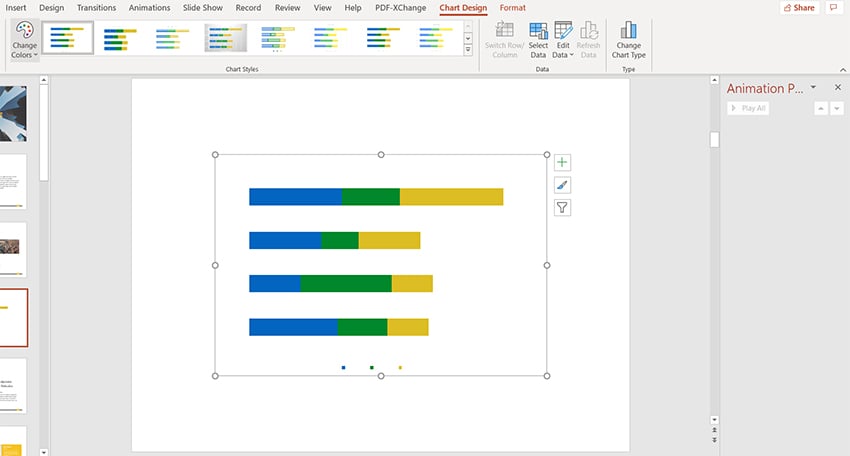Switch to the Format tab
The image size is (850, 456).
pyautogui.click(x=512, y=8)
